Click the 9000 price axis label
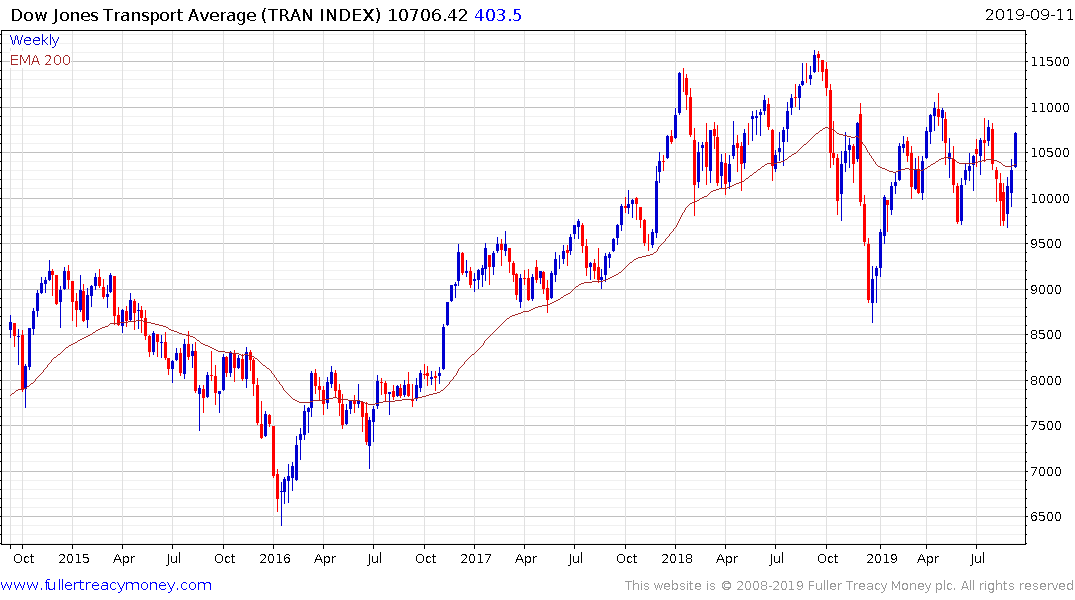 tap(1046, 289)
